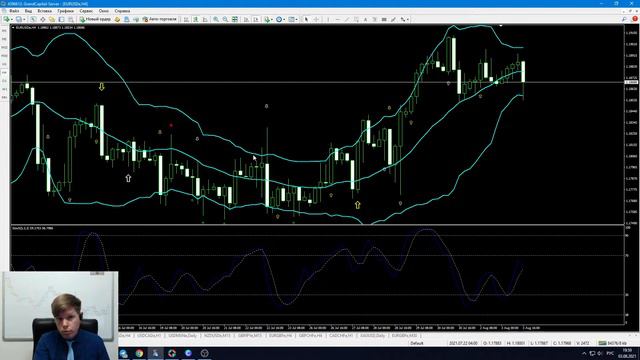
Task: Toggle the Авто-торговля button
Action: [160, 19]
